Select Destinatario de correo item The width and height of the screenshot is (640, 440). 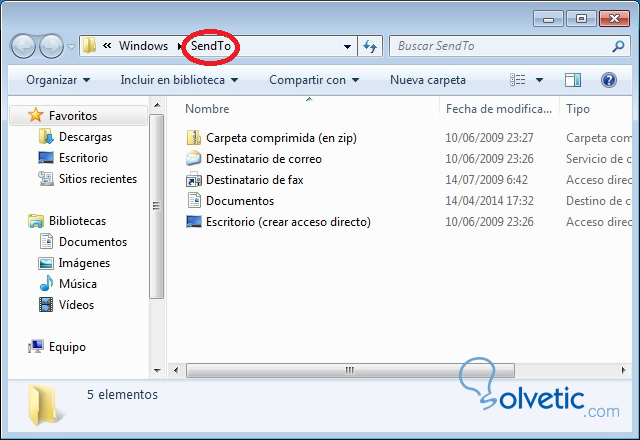(264, 159)
